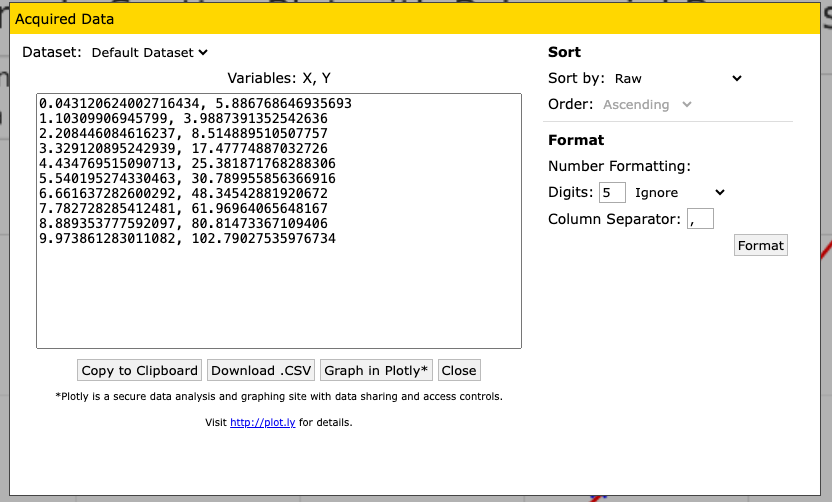Click the Acquired Data title bar text
The image size is (832, 502).
coord(64,19)
